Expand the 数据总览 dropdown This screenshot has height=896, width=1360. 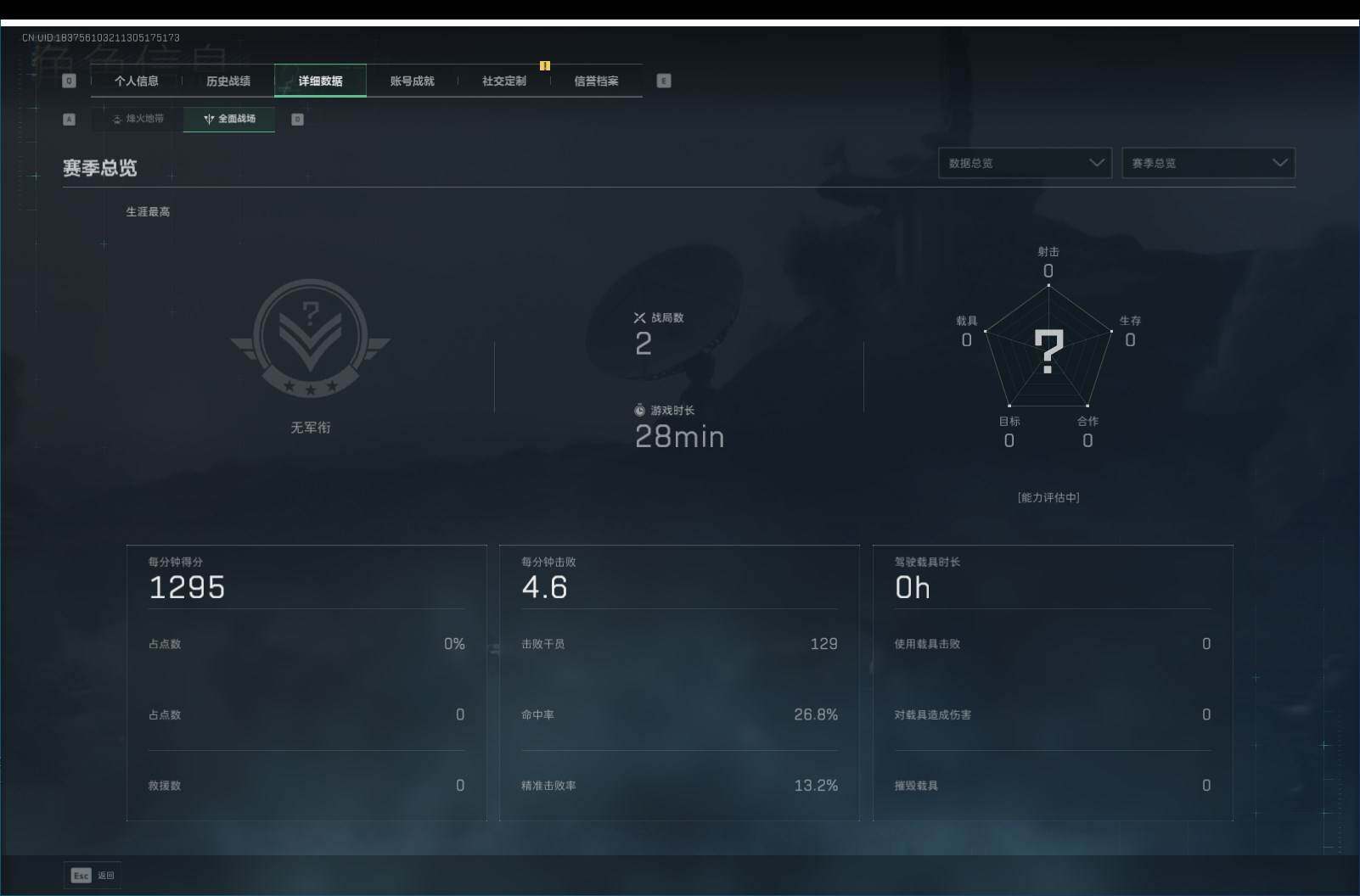[x=1025, y=163]
